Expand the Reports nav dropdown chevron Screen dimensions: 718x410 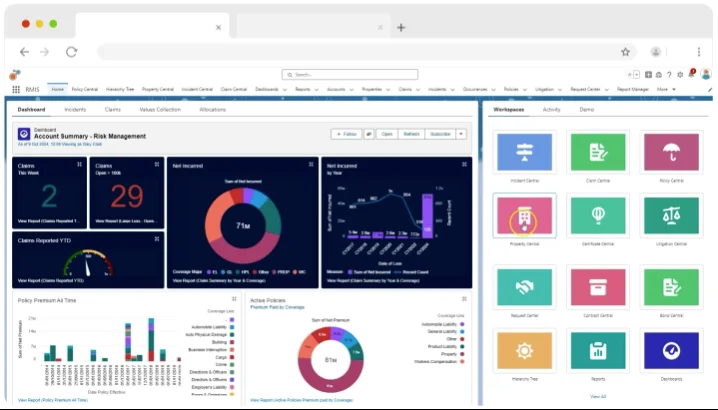(316, 89)
